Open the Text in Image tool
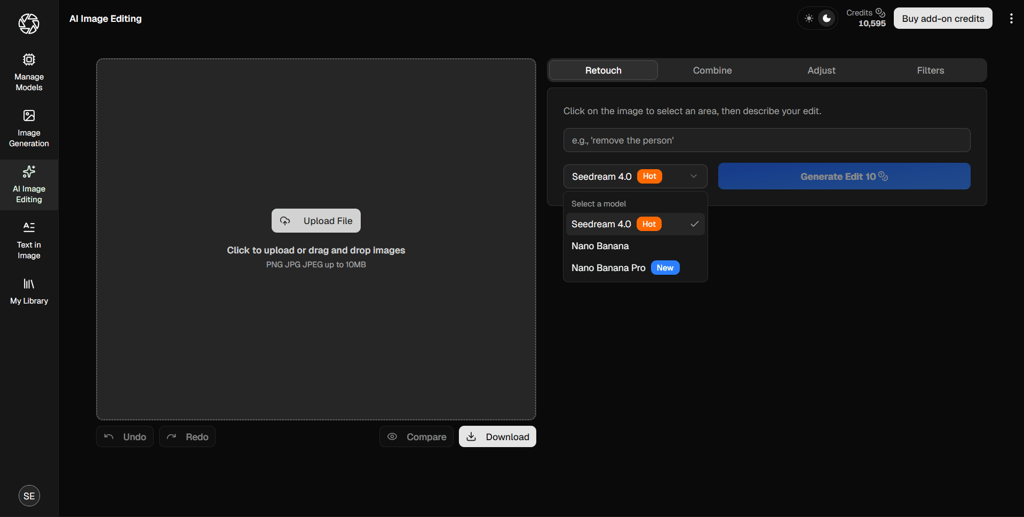Screen dimensions: 1024x517 (29, 240)
